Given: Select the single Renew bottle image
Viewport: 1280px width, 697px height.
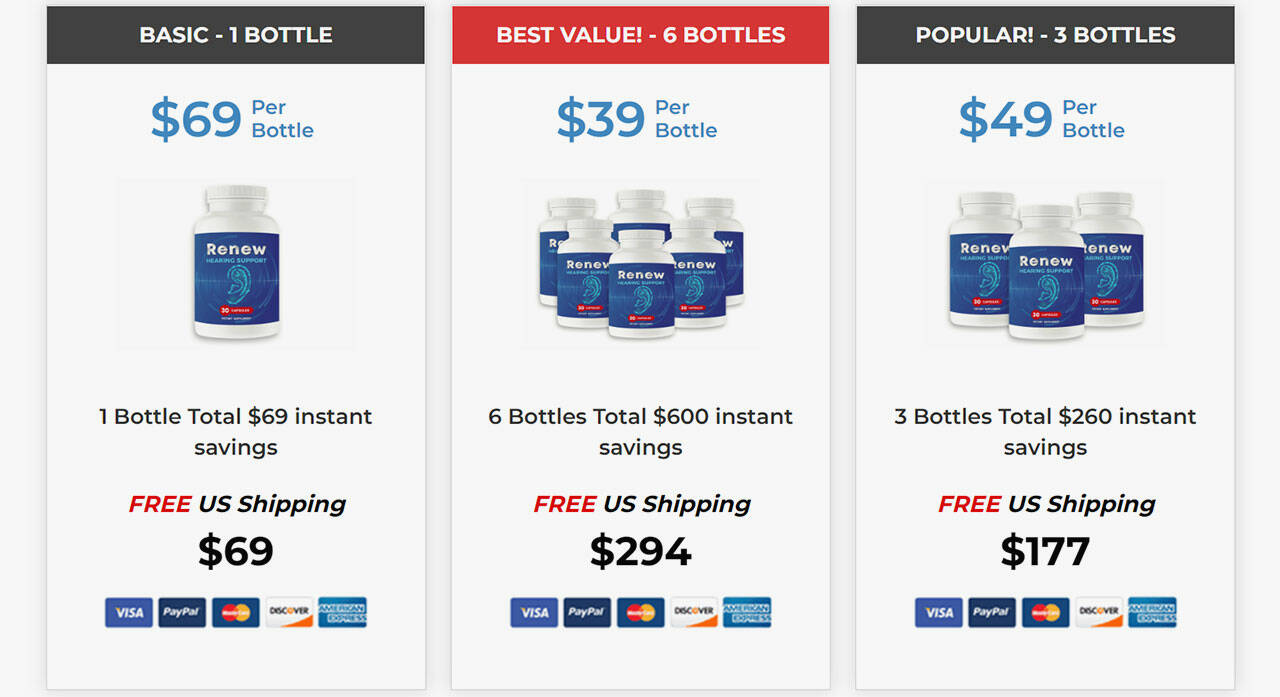Looking at the screenshot, I should 236,263.
